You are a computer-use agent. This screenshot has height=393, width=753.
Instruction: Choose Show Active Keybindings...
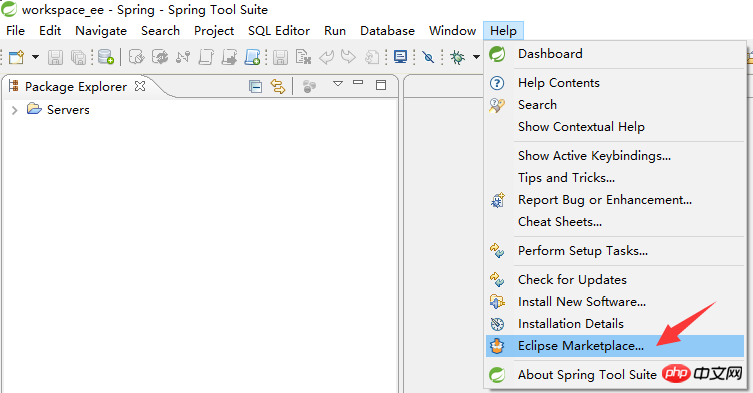[x=615, y=156]
